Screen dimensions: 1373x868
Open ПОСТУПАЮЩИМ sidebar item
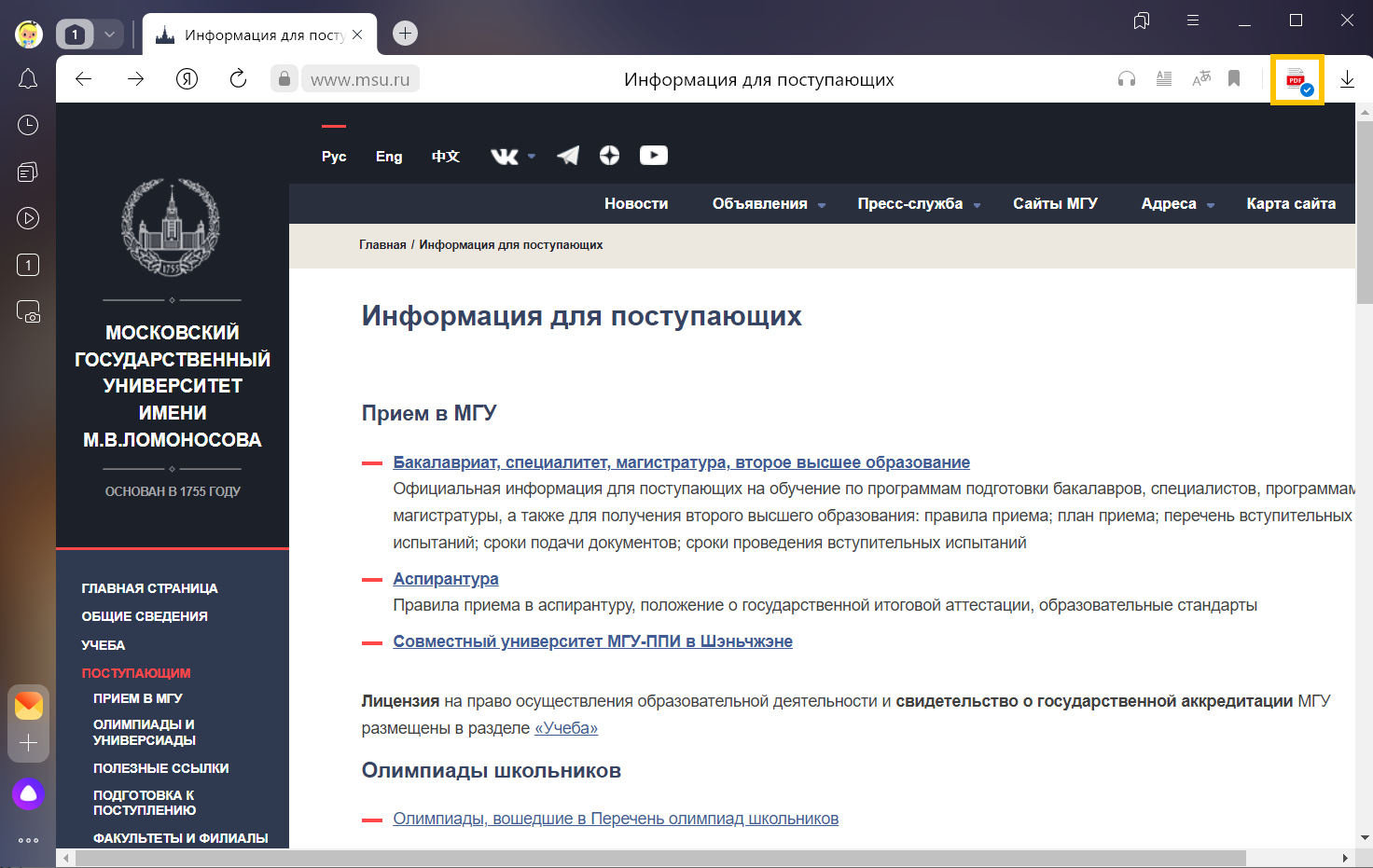click(136, 673)
